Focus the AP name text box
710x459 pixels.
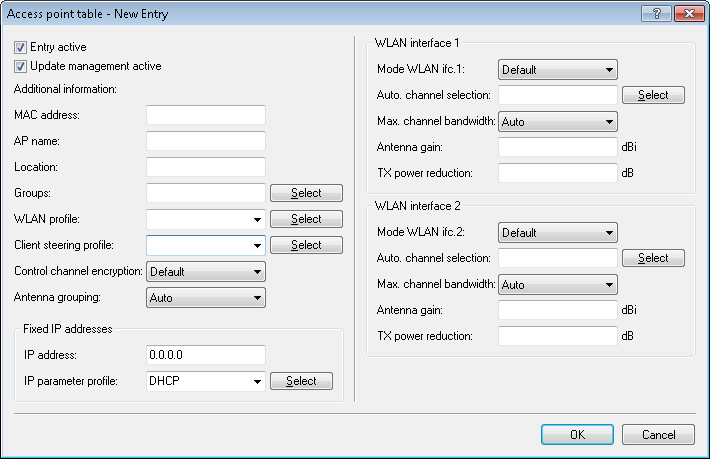pos(205,141)
